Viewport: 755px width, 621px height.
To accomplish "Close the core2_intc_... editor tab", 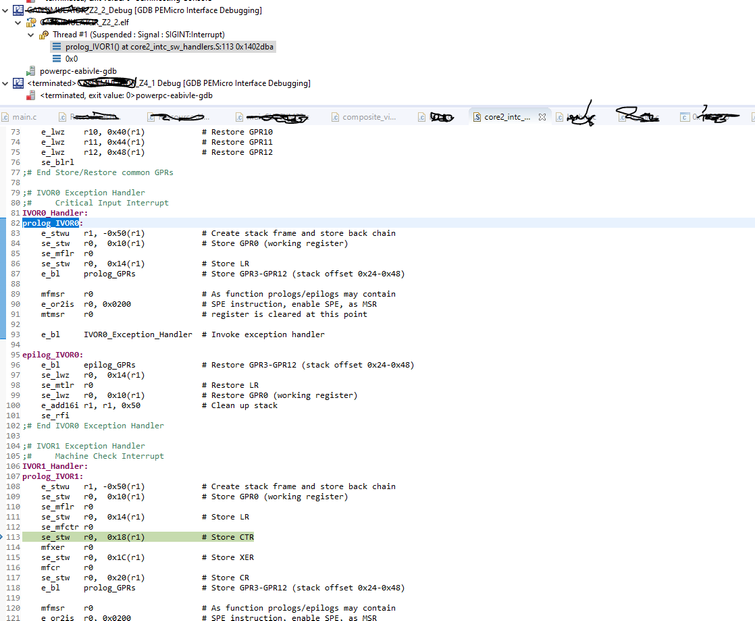I will pos(542,117).
